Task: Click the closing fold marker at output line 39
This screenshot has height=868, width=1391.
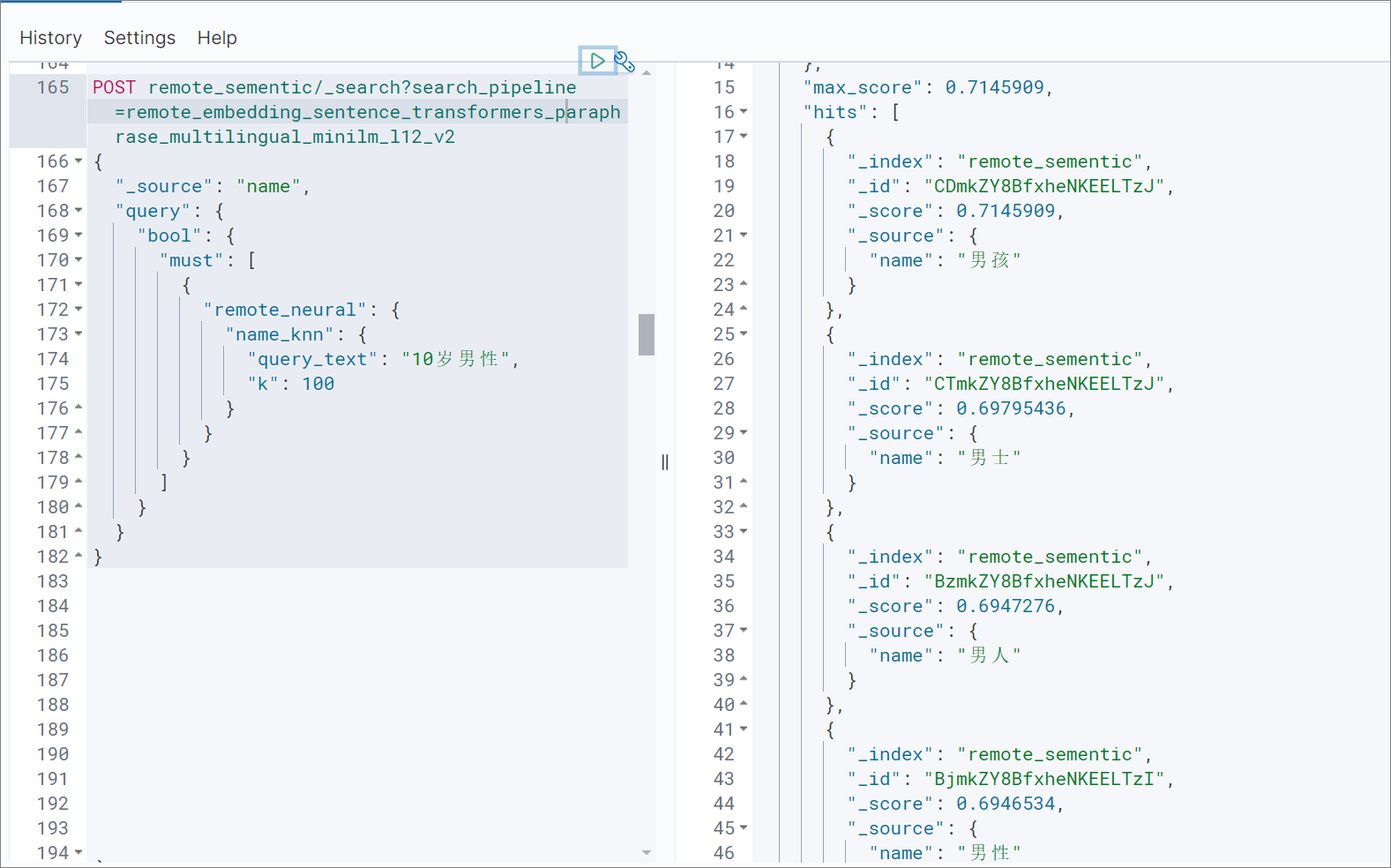Action: [744, 679]
